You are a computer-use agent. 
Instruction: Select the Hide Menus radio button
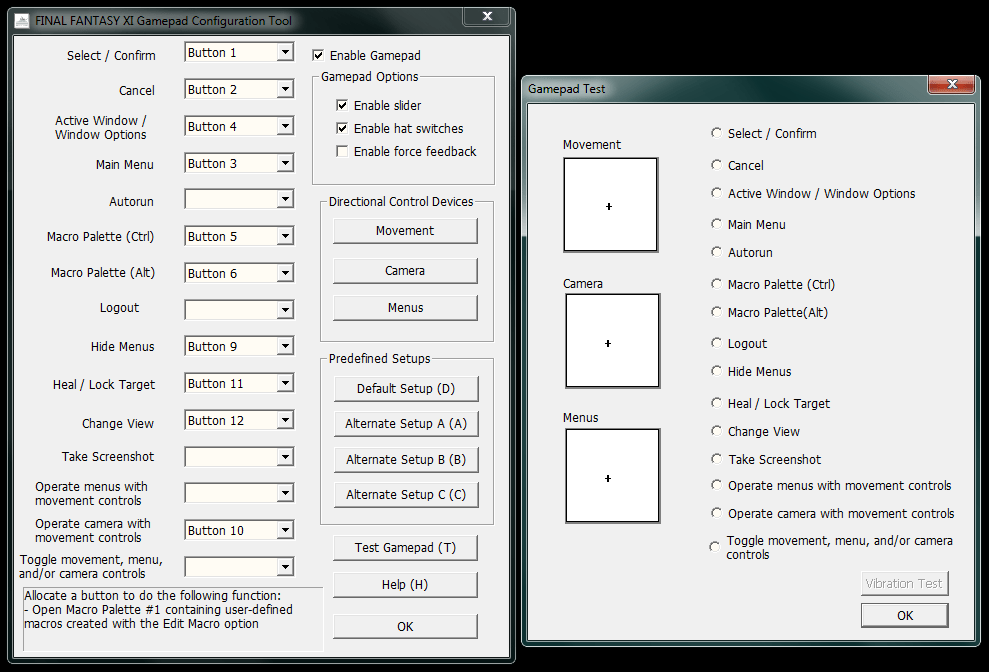click(717, 370)
